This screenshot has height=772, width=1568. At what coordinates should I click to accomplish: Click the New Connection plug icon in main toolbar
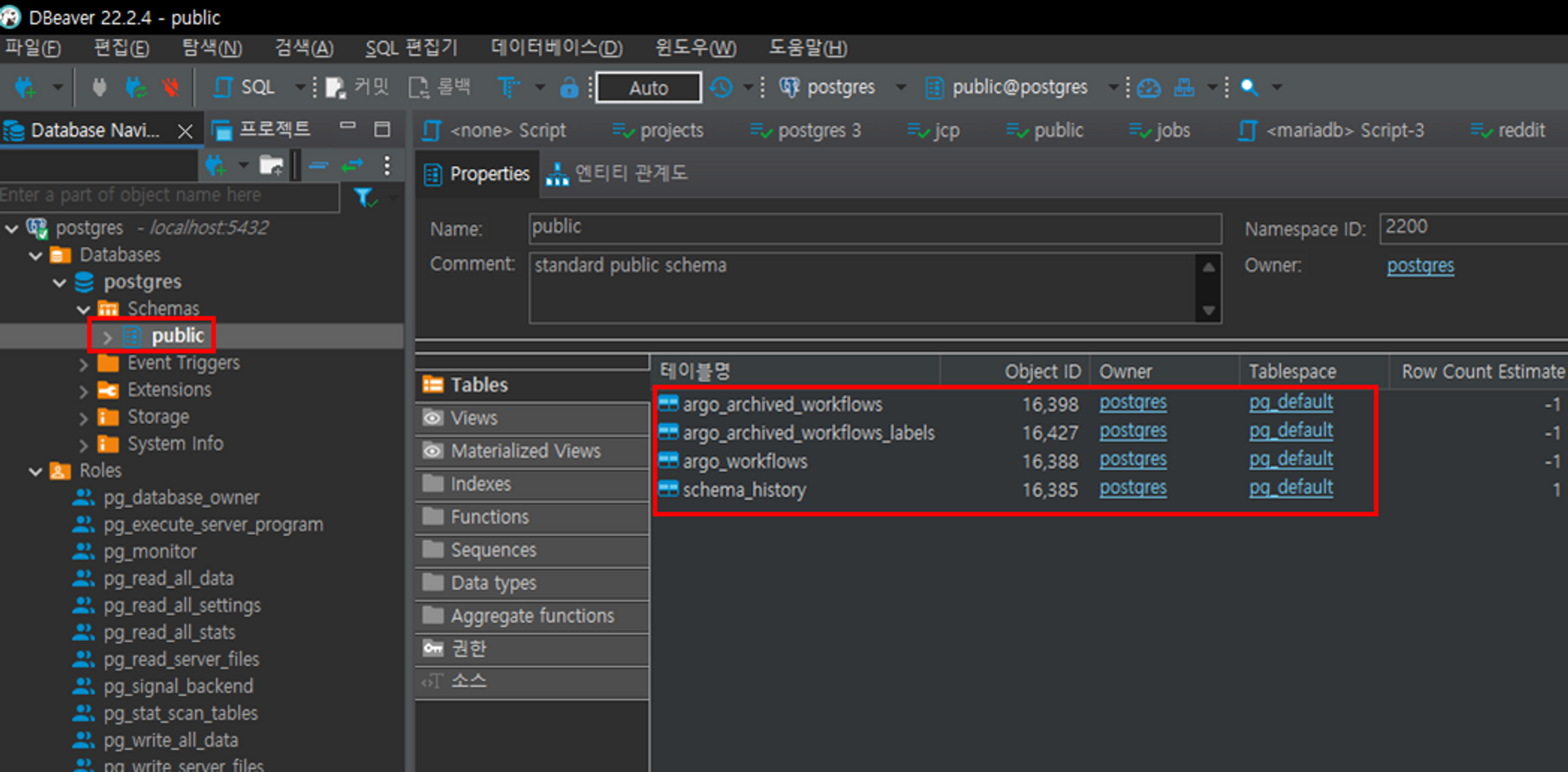25,87
